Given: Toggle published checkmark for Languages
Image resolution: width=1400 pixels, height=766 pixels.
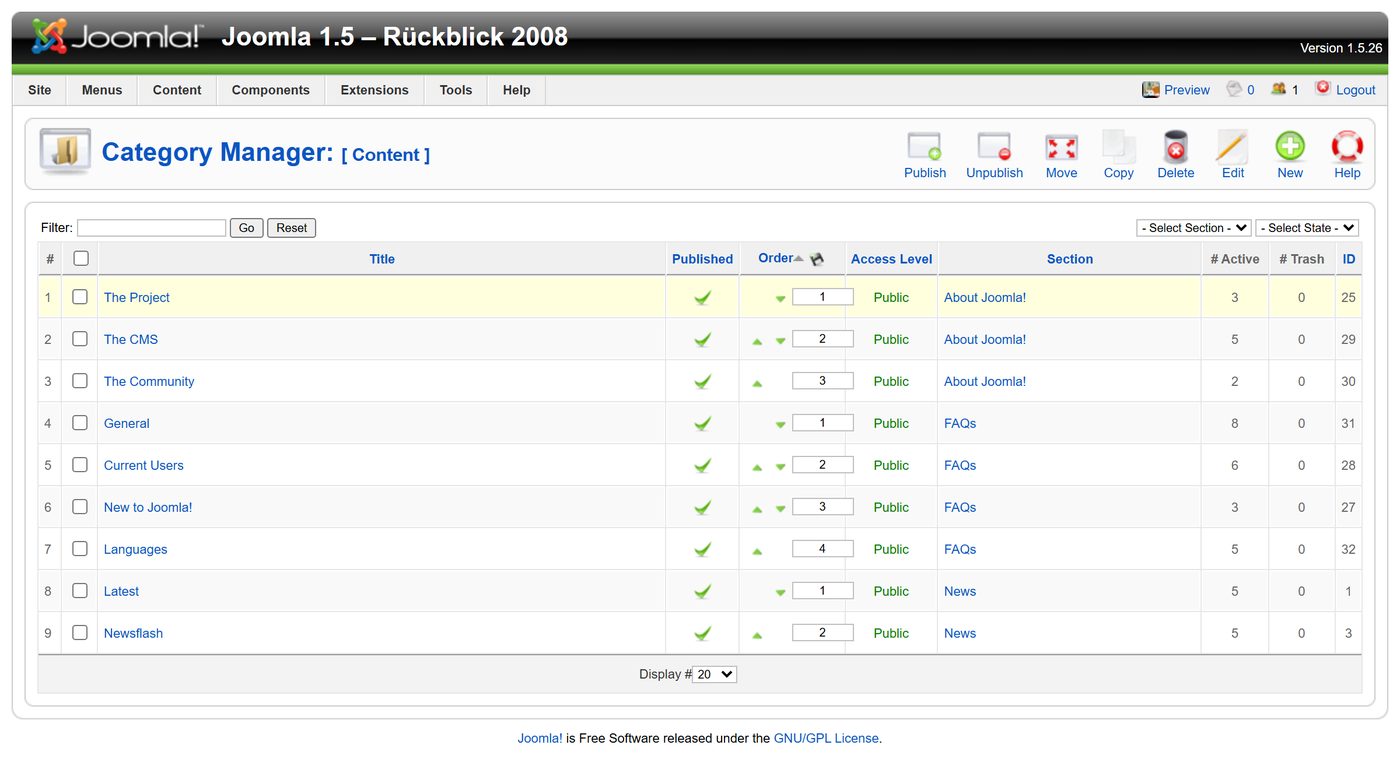Looking at the screenshot, I should pos(703,550).
